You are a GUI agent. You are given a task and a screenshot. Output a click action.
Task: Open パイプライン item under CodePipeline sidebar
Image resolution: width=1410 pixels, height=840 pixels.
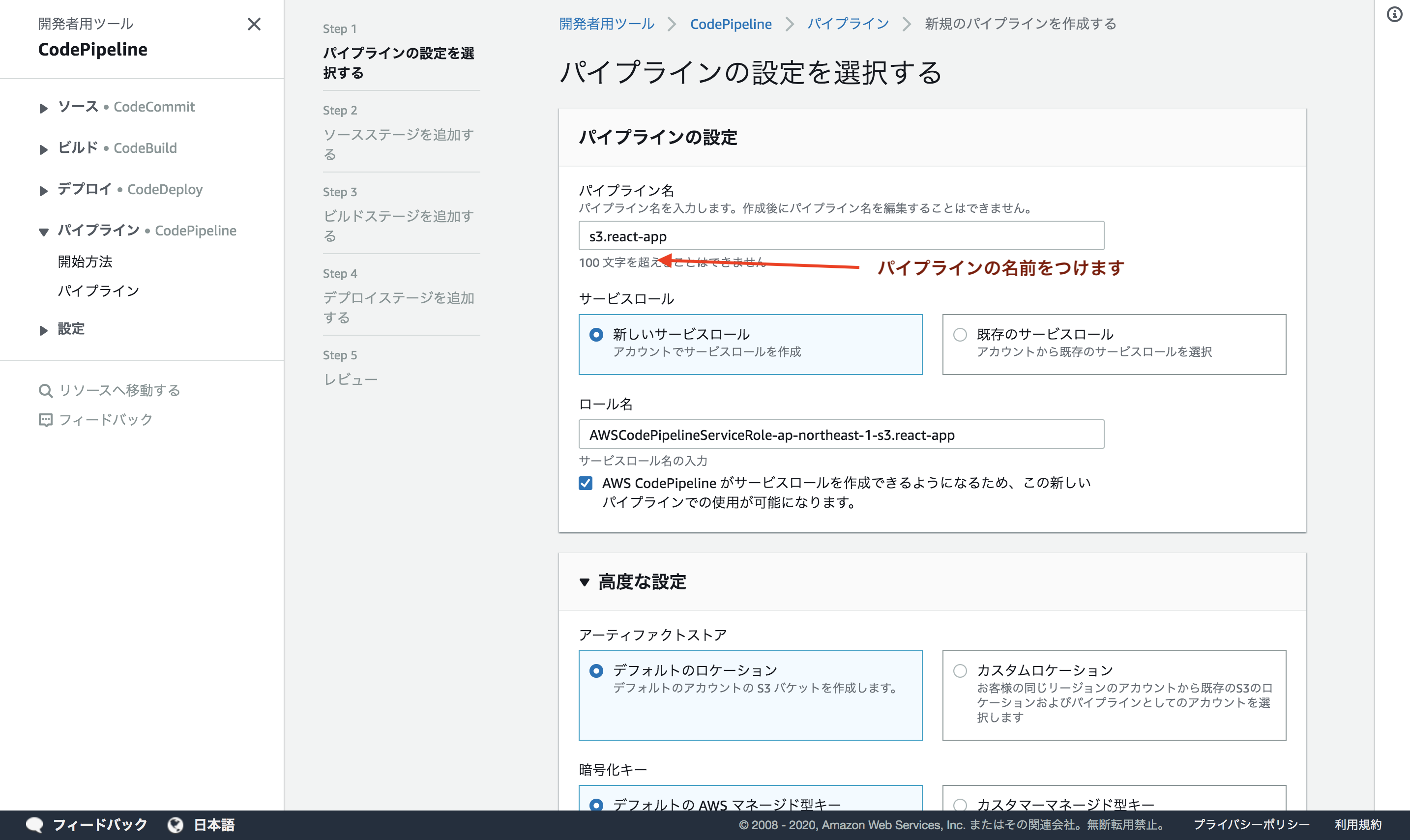(x=98, y=291)
